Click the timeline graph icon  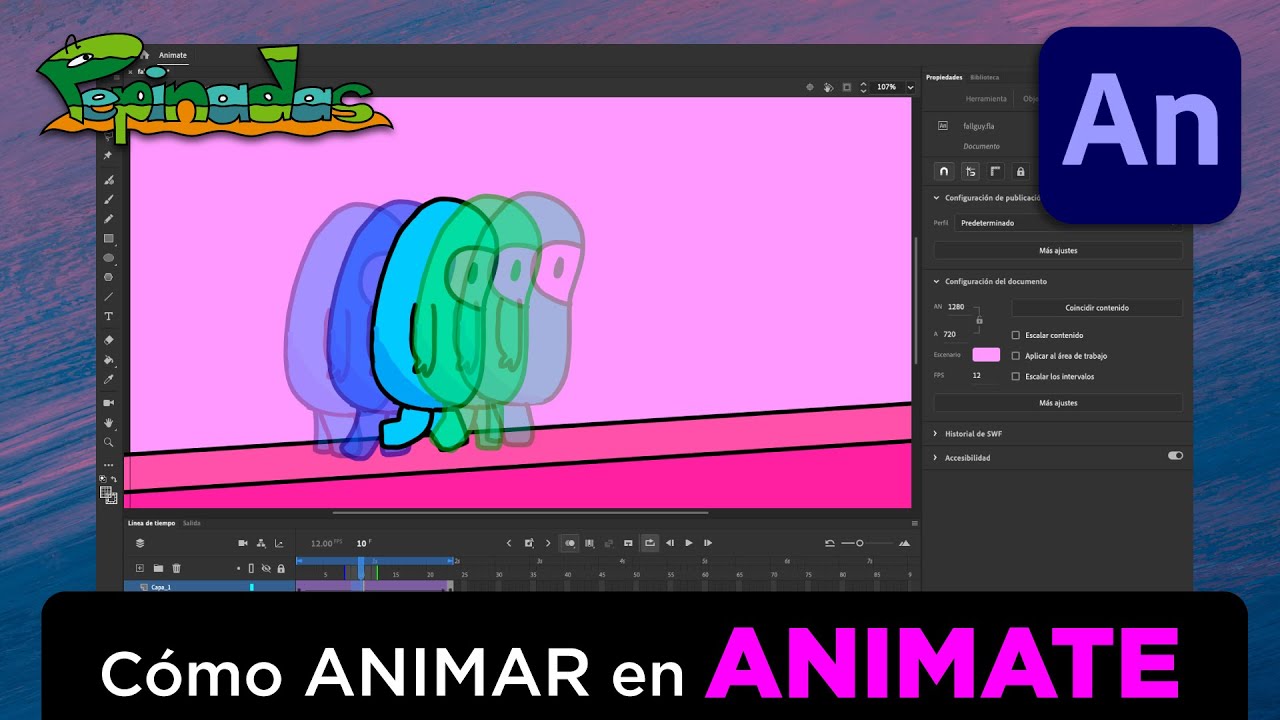coord(279,543)
